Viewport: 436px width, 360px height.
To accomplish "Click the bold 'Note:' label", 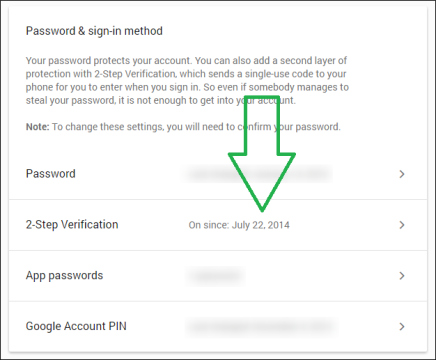I will coord(37,127).
